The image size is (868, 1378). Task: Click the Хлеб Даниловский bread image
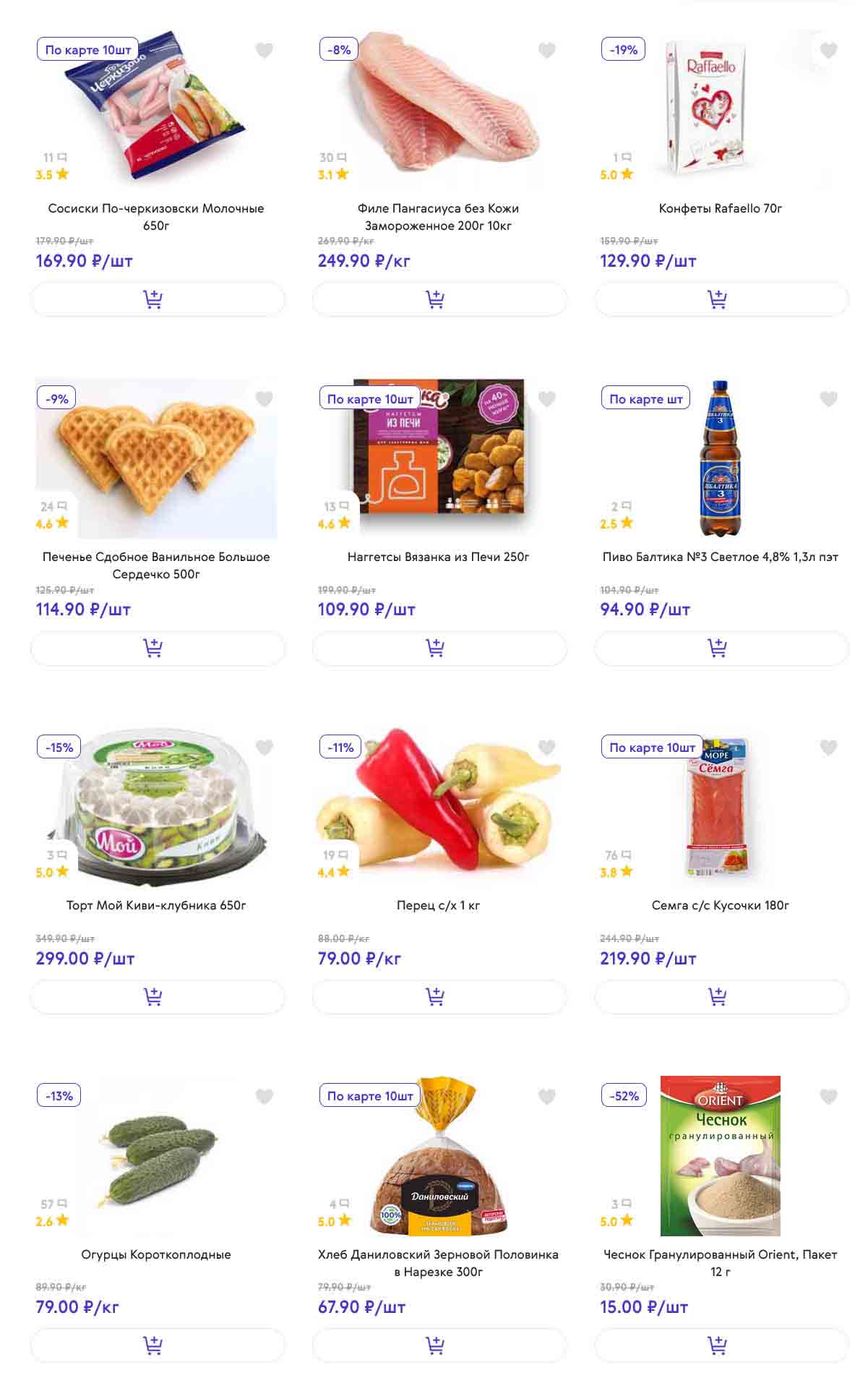tap(438, 1157)
